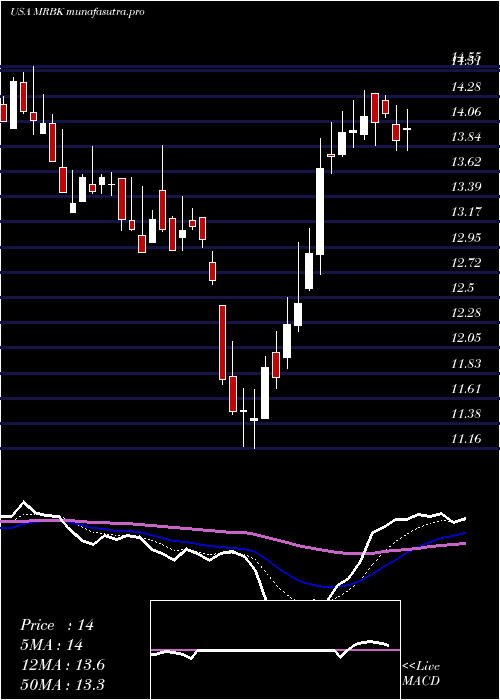Click the 12.28 price axis label
This screenshot has width=500, height=700.
(467, 312)
